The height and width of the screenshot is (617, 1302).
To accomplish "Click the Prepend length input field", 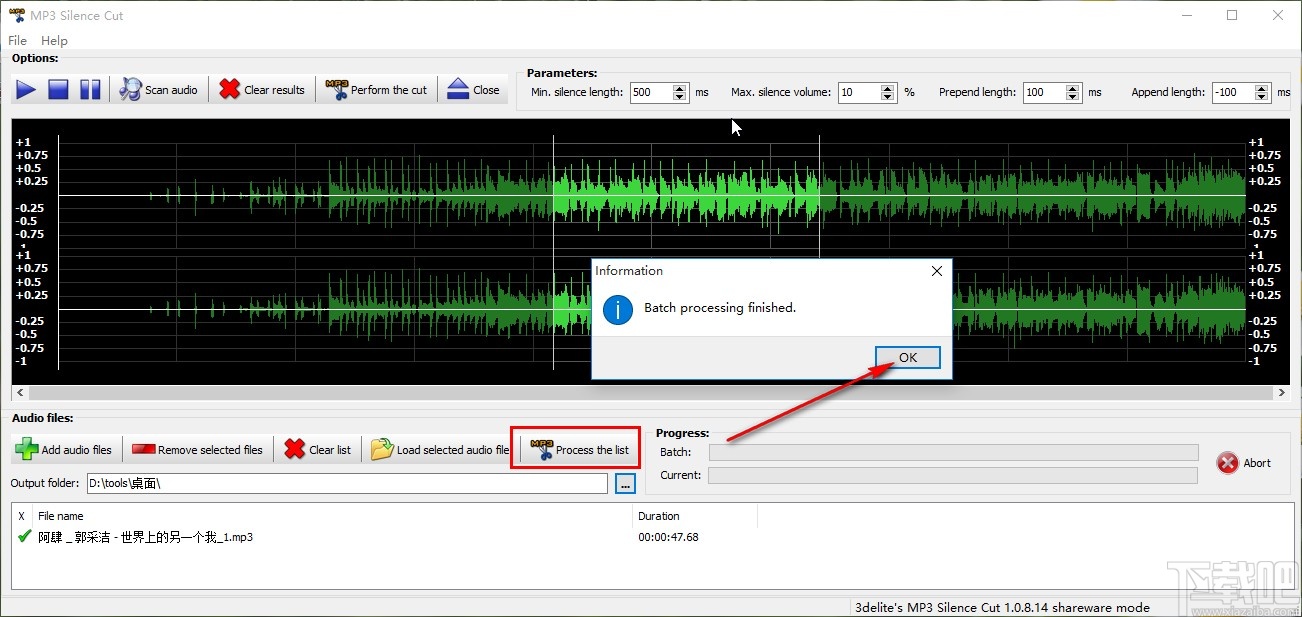I will 1044,92.
